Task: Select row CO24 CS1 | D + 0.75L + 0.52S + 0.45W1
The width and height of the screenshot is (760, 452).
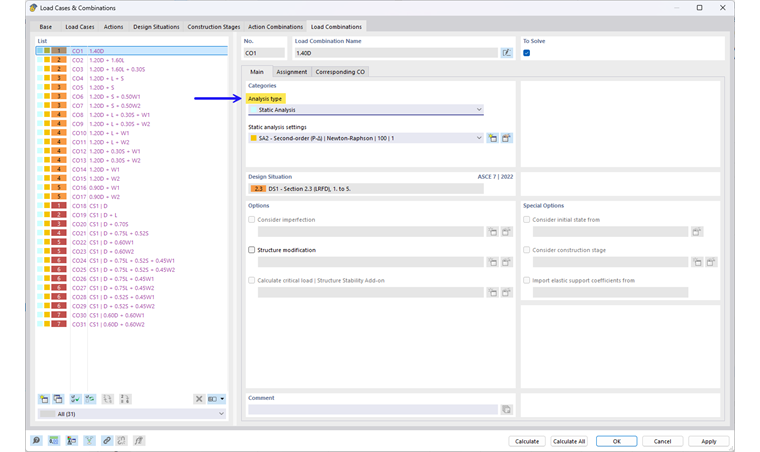Action: click(x=132, y=261)
